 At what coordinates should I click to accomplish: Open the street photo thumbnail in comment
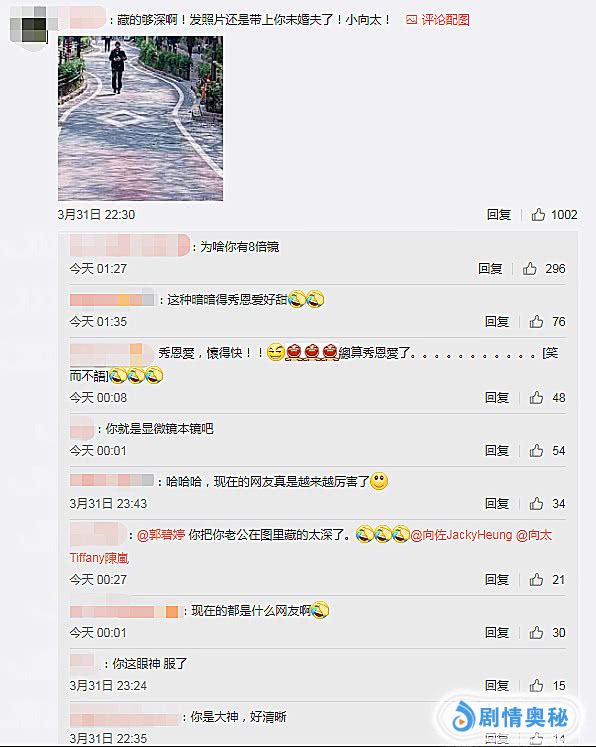pos(141,119)
